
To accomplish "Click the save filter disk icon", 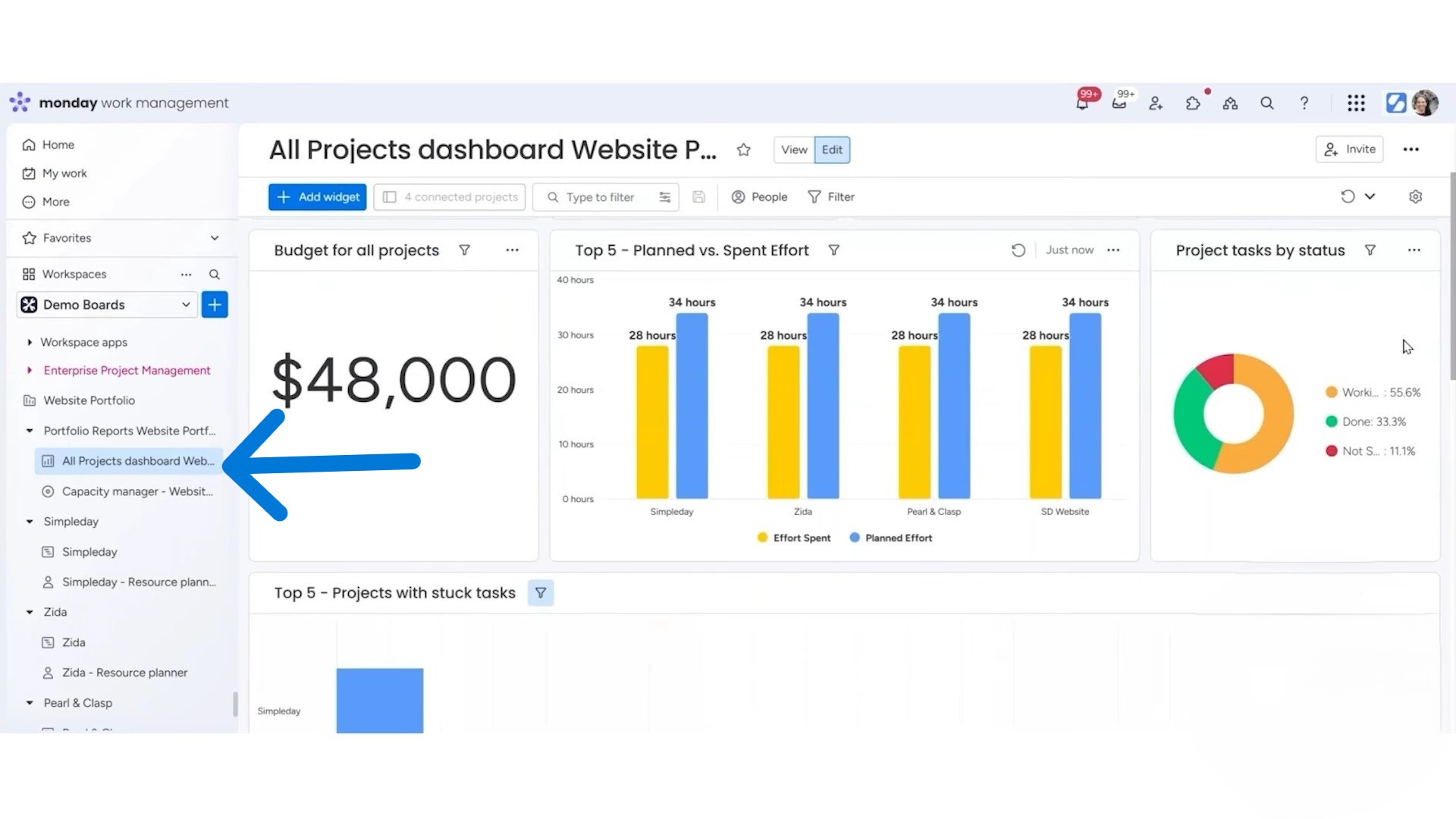I will click(699, 197).
